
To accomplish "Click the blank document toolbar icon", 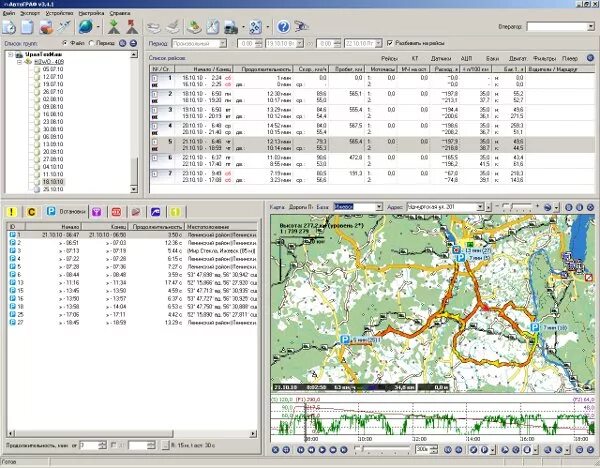I will (28, 27).
